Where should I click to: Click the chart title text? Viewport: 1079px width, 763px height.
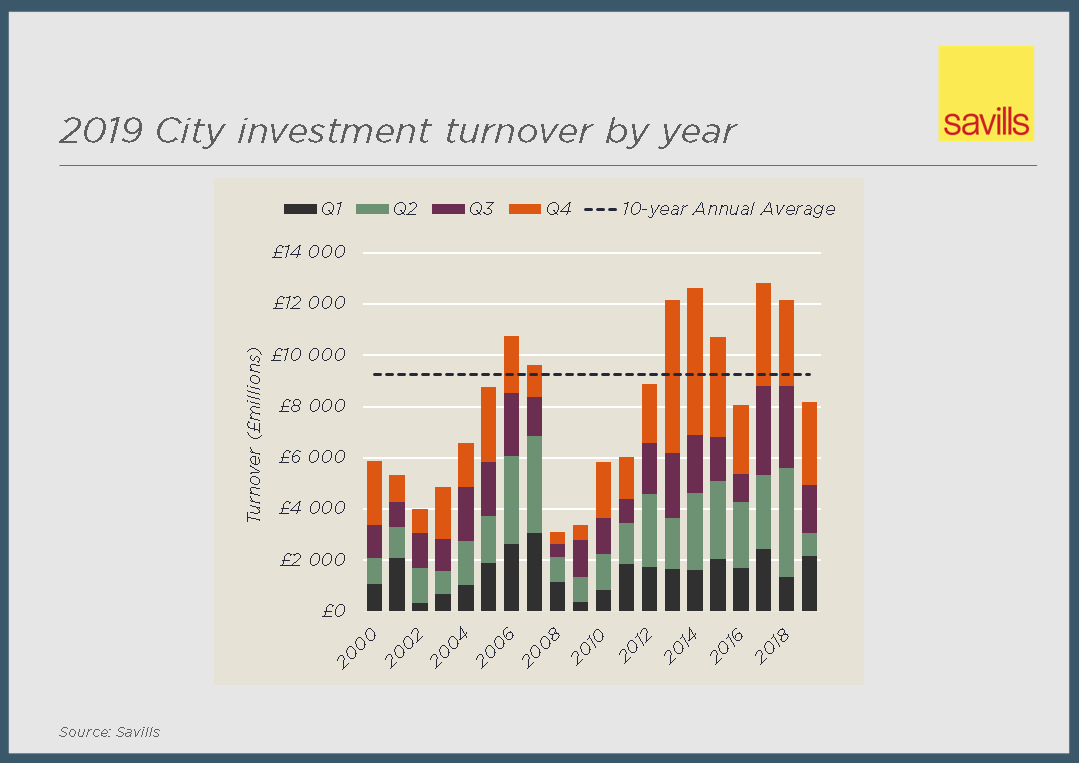pos(397,131)
